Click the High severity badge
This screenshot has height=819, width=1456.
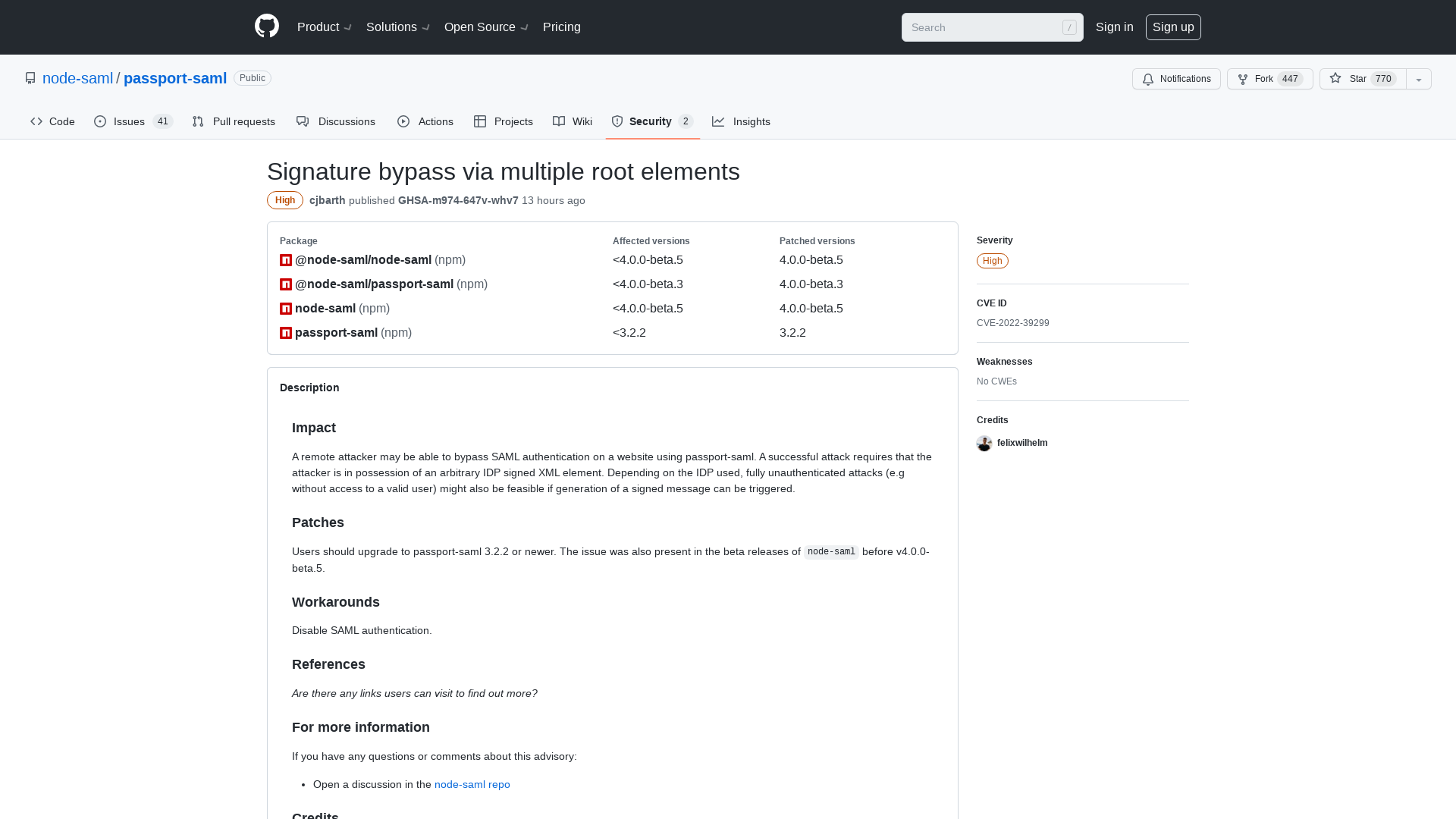click(284, 200)
